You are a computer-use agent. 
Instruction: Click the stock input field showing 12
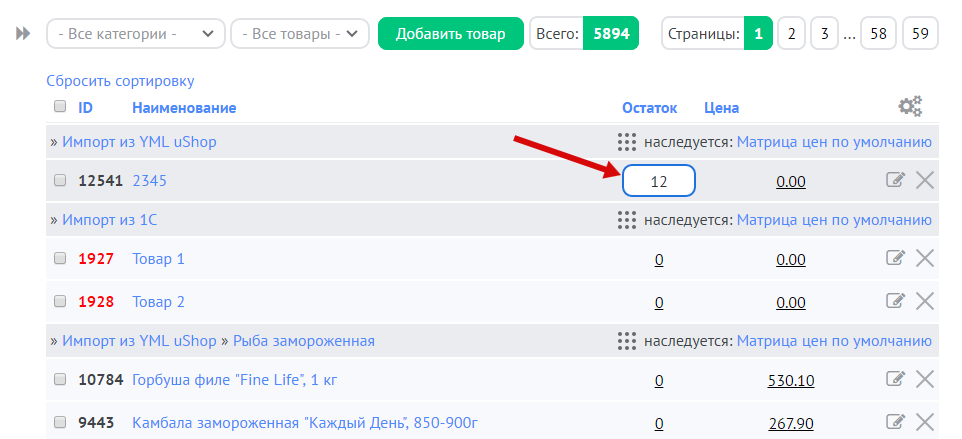pyautogui.click(x=658, y=181)
